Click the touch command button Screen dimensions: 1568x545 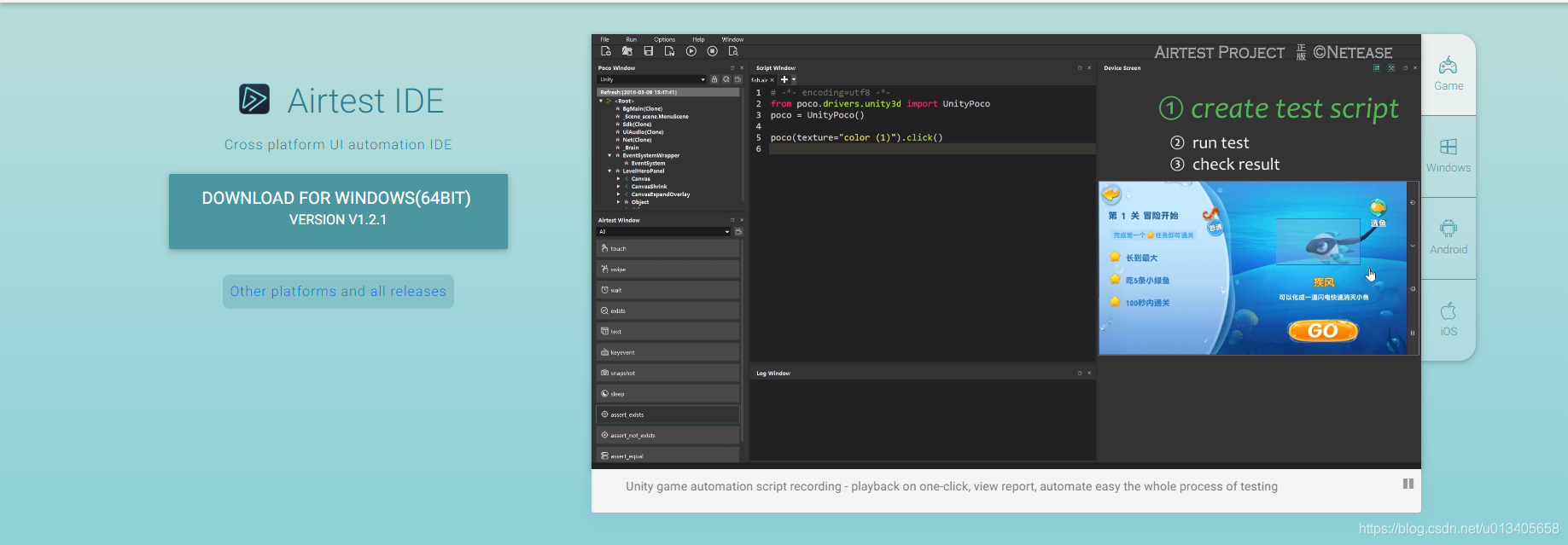[x=668, y=248]
